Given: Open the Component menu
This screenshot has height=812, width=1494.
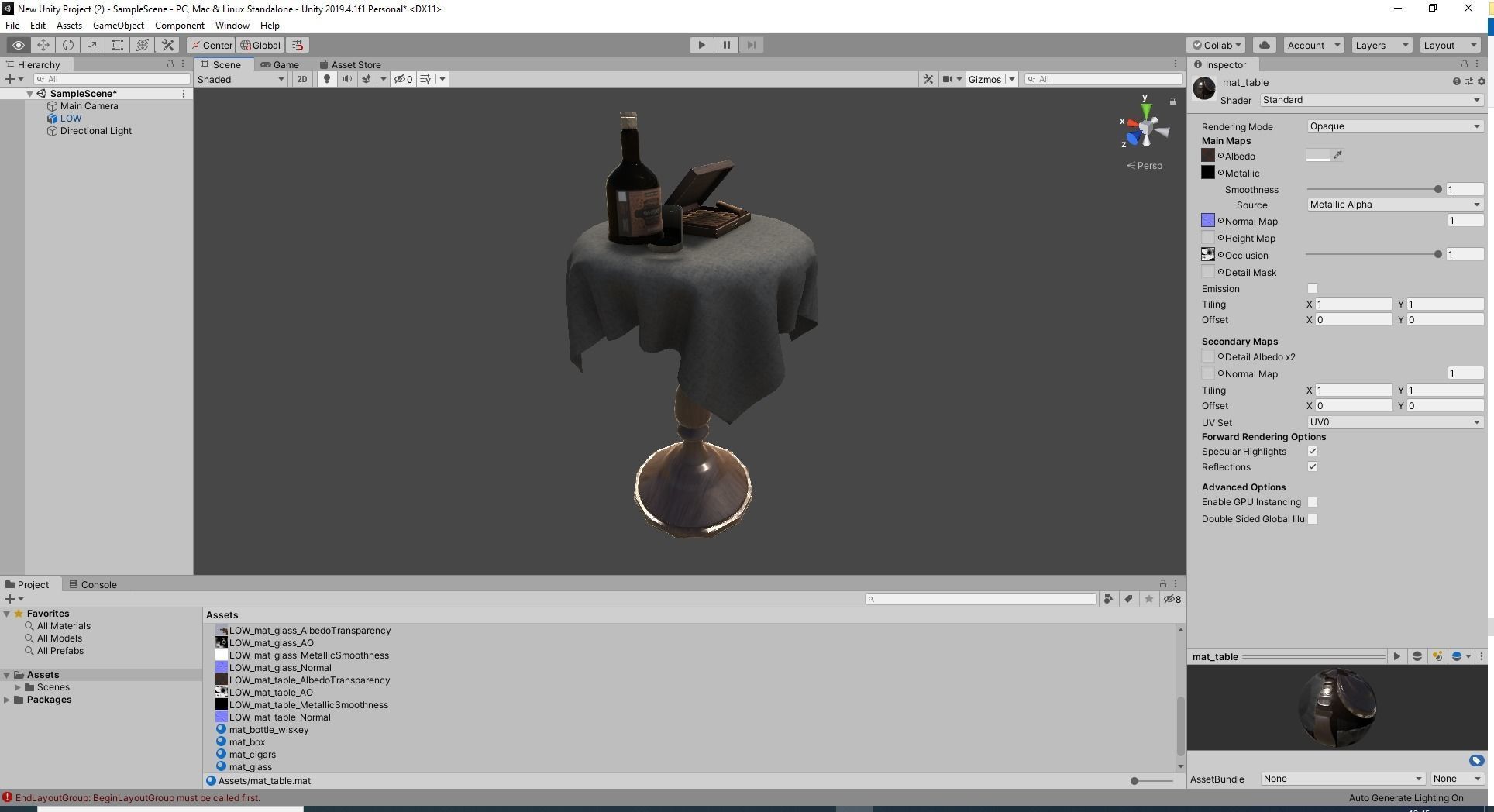Looking at the screenshot, I should pos(179,26).
